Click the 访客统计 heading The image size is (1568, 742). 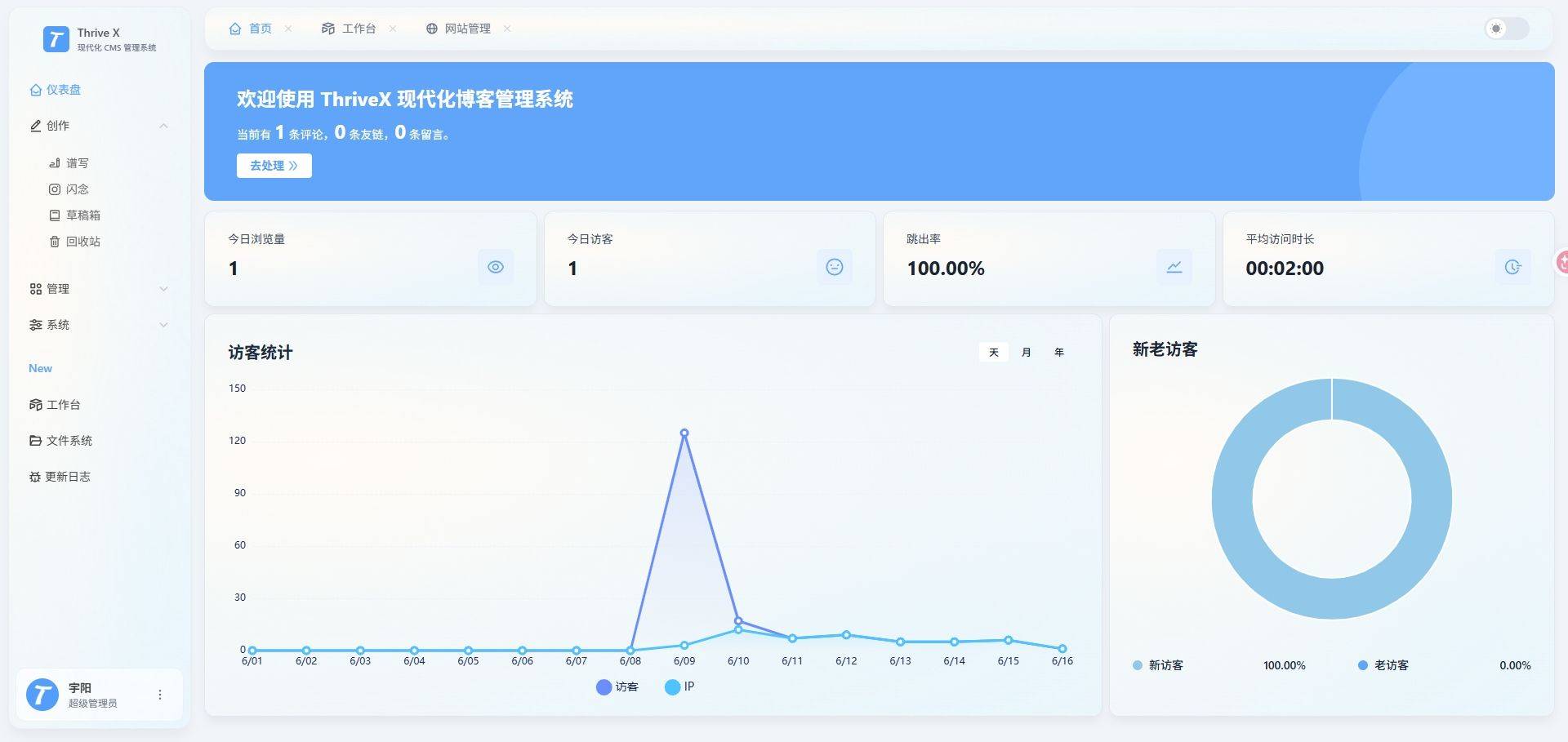pos(261,353)
